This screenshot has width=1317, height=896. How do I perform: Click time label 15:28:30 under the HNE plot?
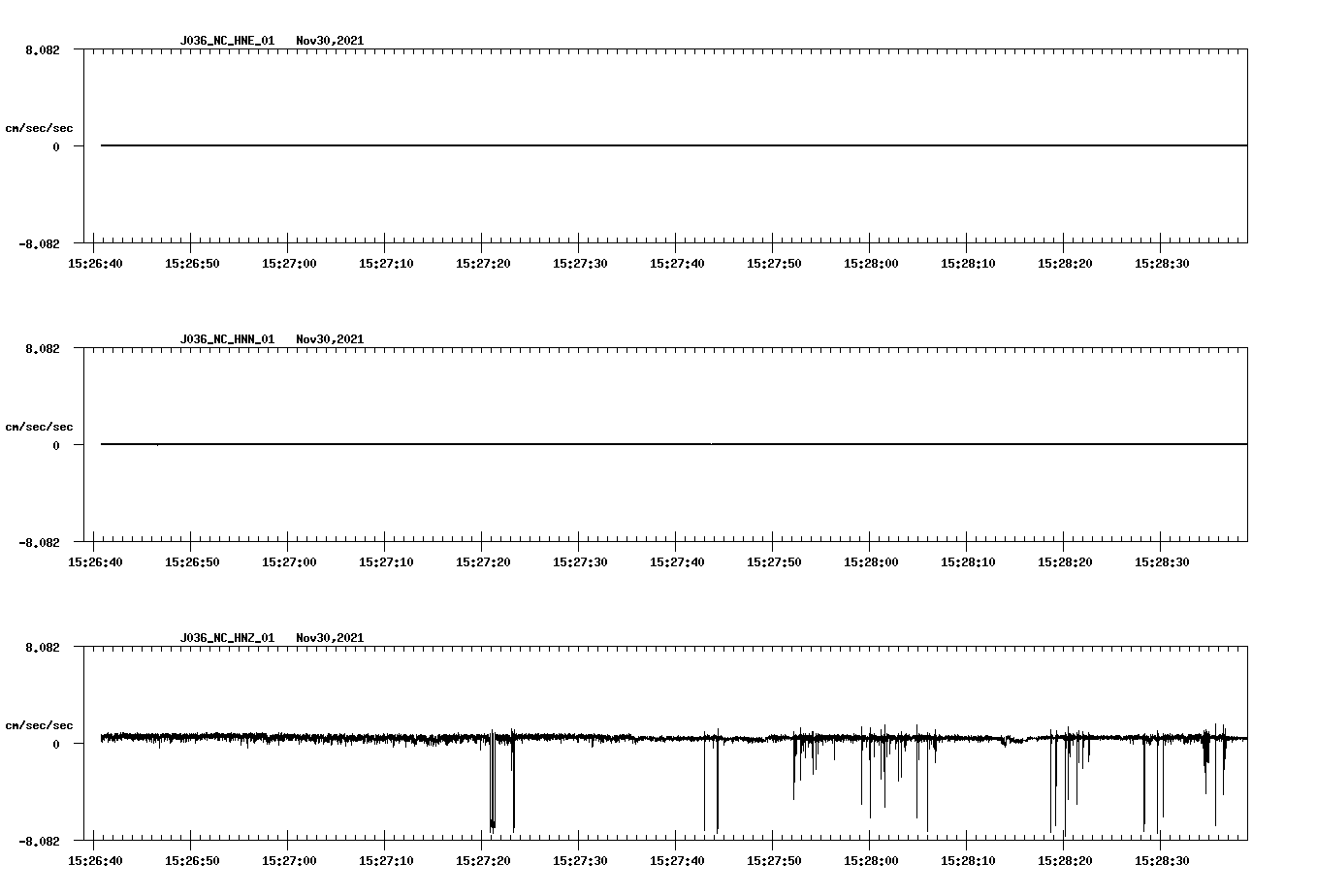(x=1162, y=264)
